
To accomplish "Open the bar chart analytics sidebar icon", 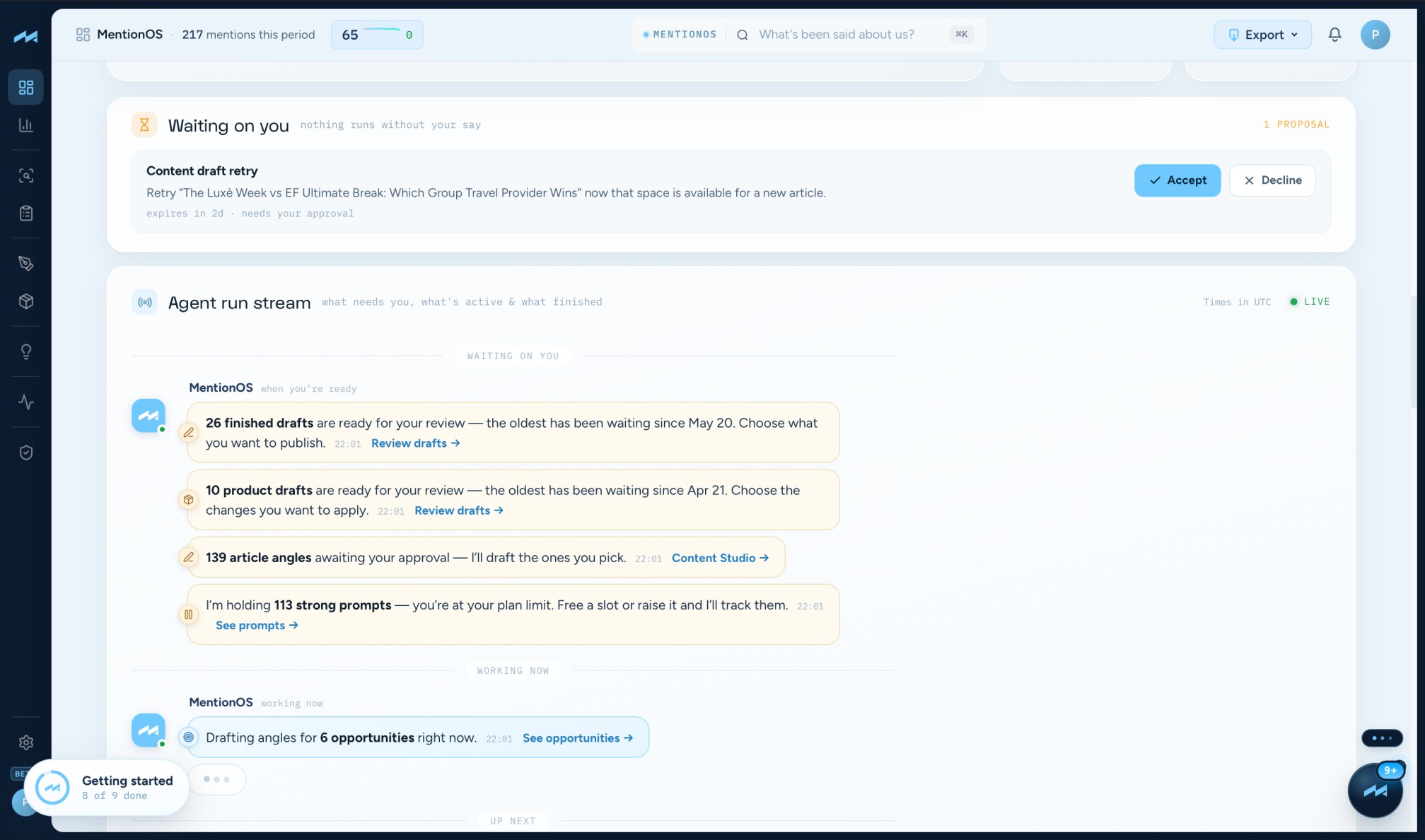I will 26,125.
